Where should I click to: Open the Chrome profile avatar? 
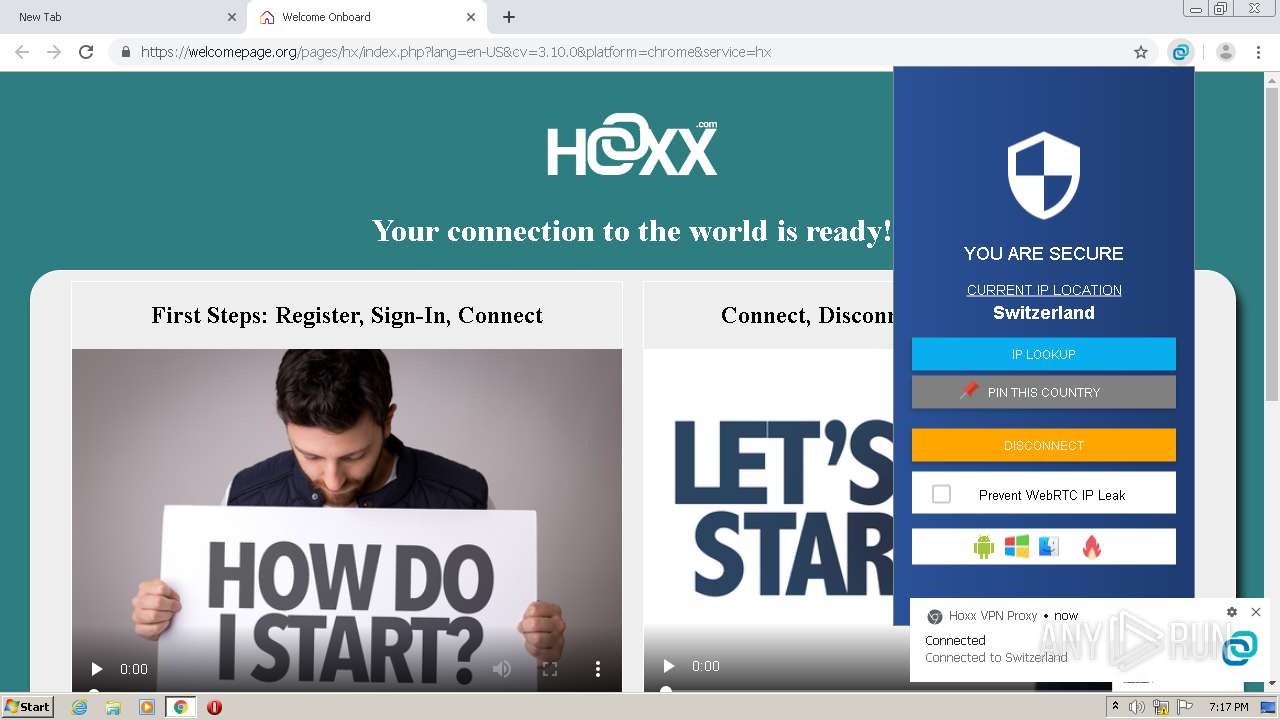coord(1226,52)
